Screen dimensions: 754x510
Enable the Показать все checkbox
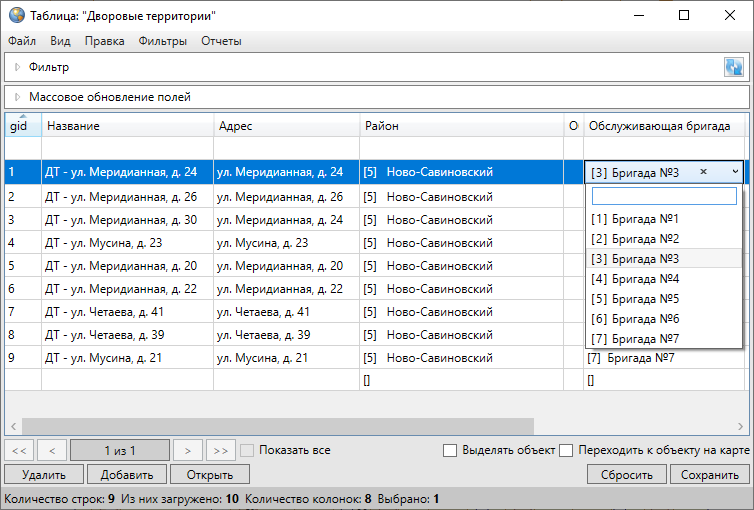tap(247, 450)
